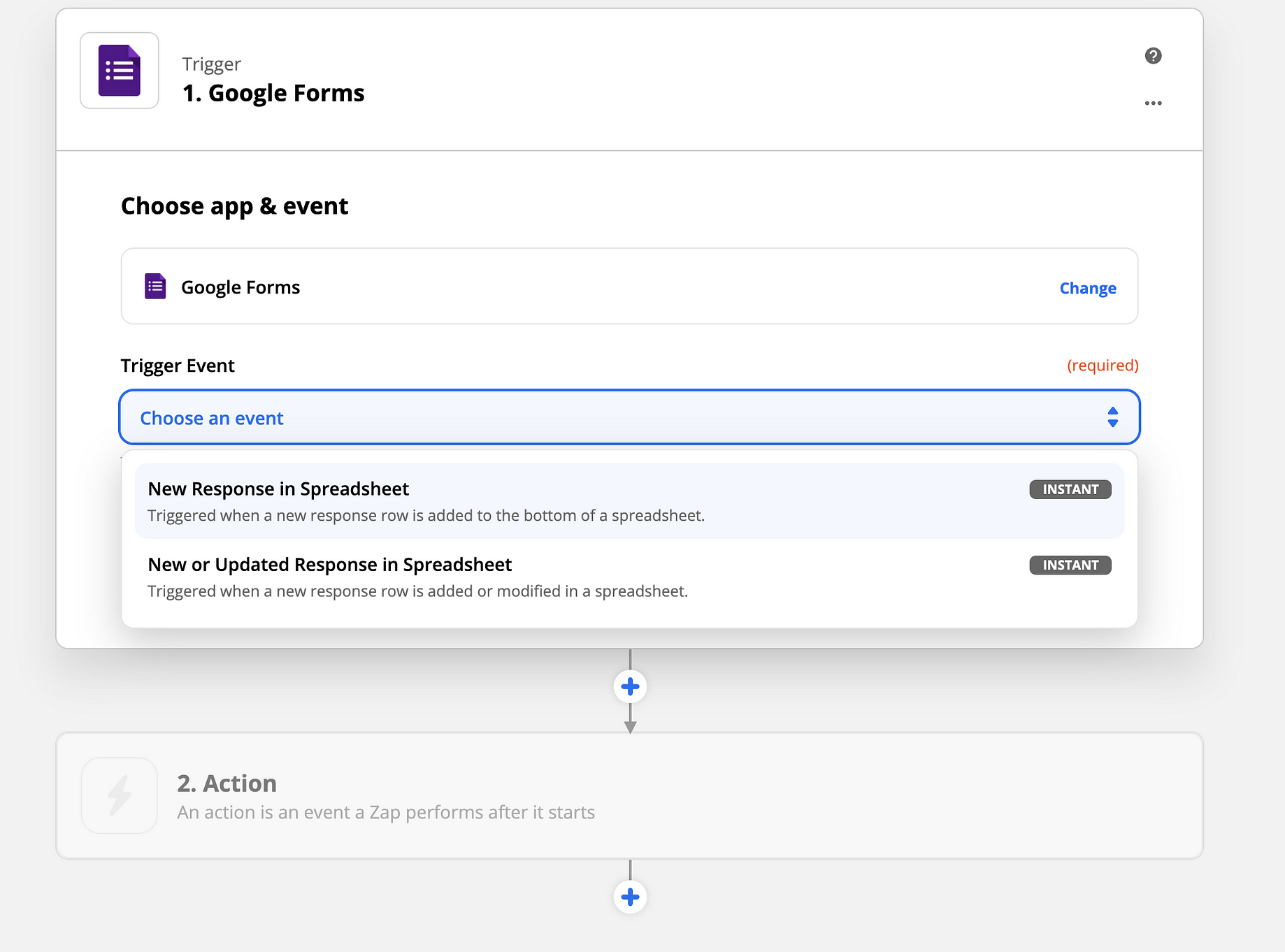This screenshot has height=952, width=1285.
Task: Click the Google Forms app selection field
Action: [629, 286]
